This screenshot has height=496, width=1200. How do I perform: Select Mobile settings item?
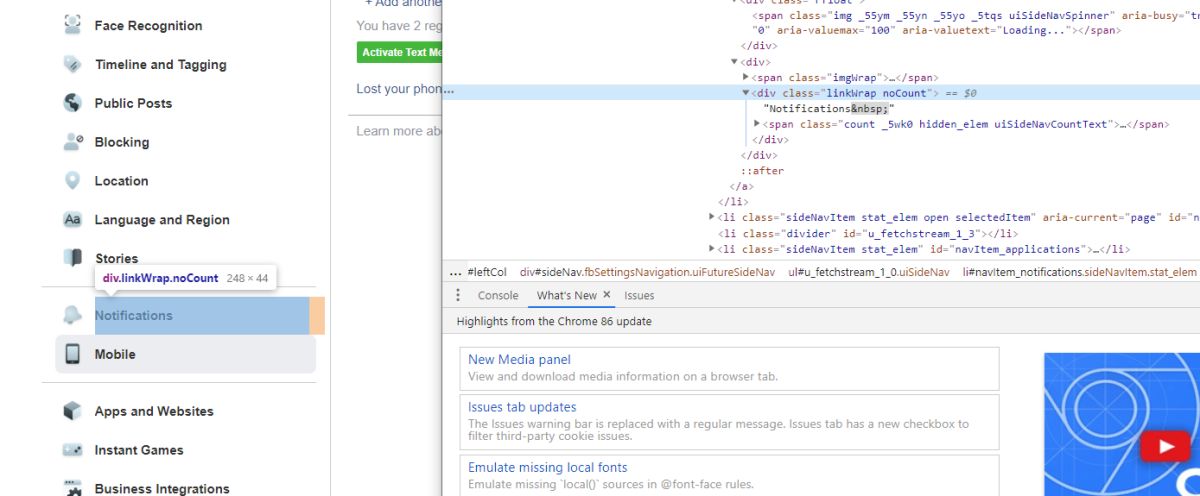click(x=185, y=354)
